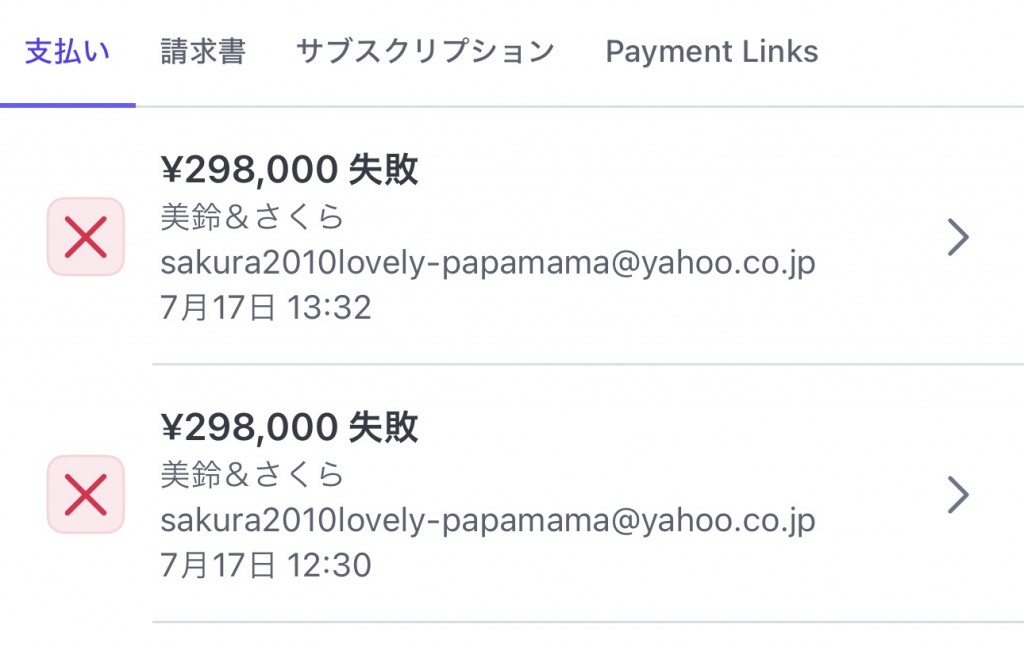Click the yahoo.co.jp email in 12:30 payment

click(x=488, y=521)
